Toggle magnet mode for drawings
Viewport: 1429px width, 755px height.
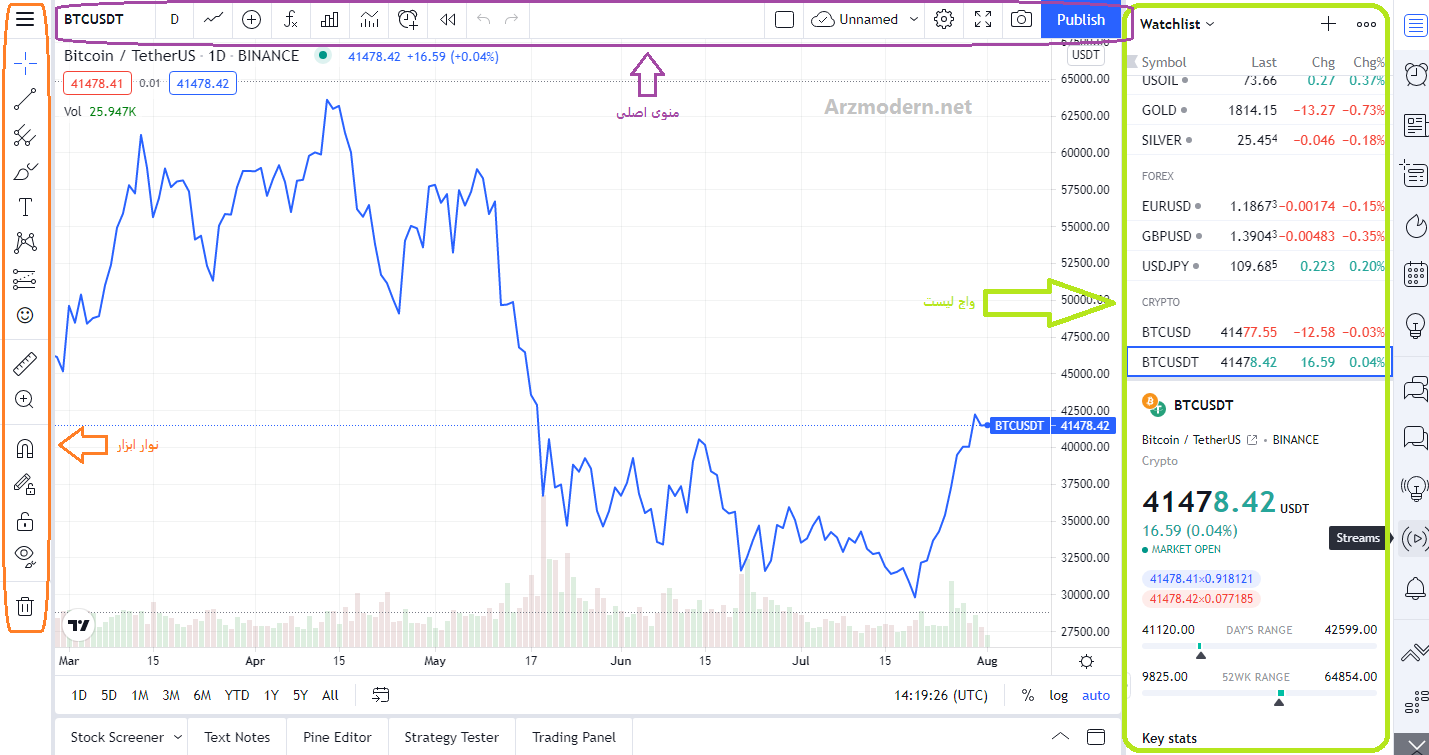[25, 449]
